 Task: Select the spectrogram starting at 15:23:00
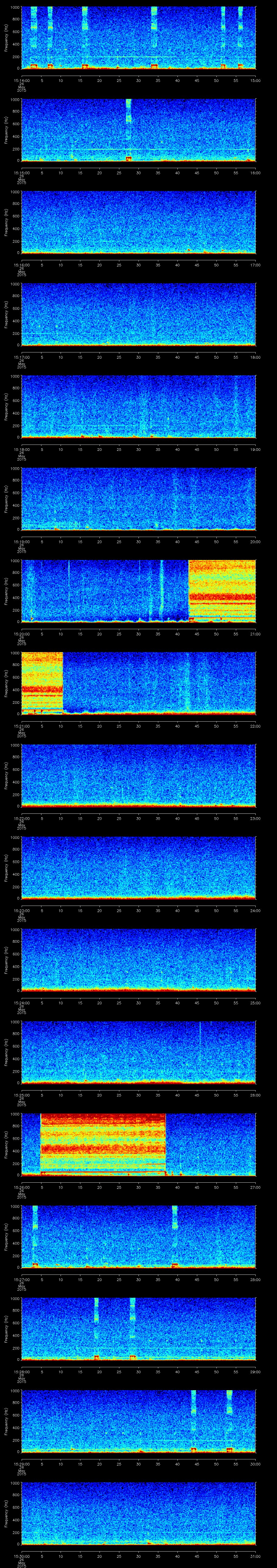pyautogui.click(x=138, y=868)
